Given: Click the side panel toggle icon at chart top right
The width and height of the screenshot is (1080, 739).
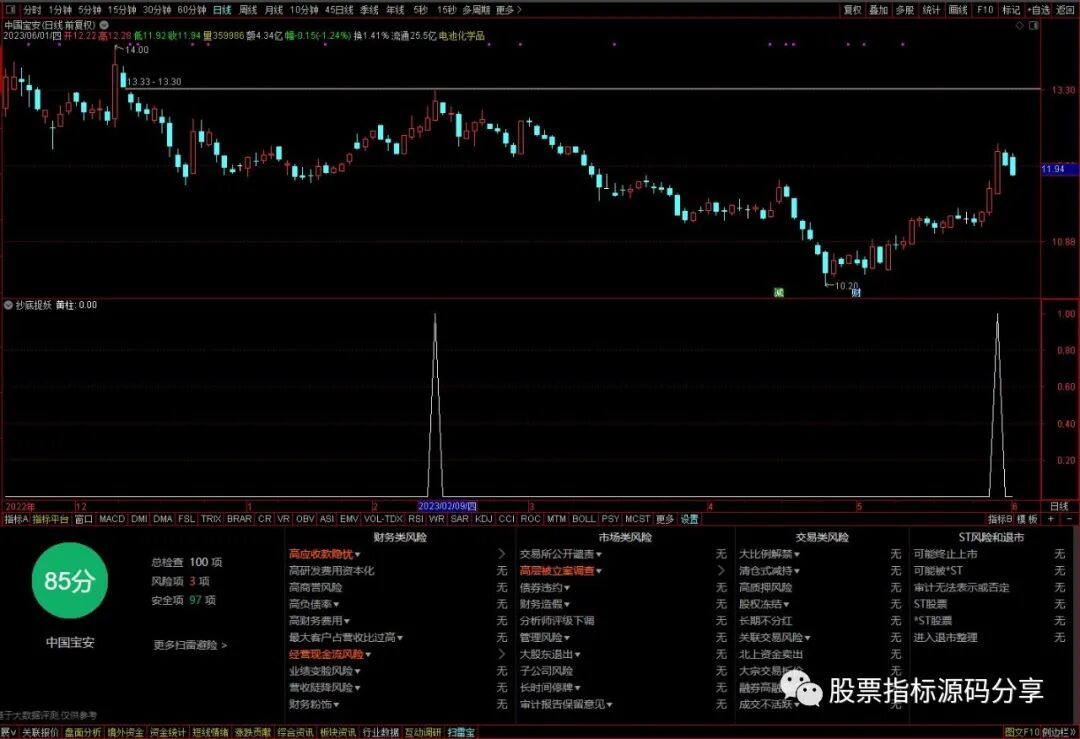Looking at the screenshot, I should click(1033, 25).
